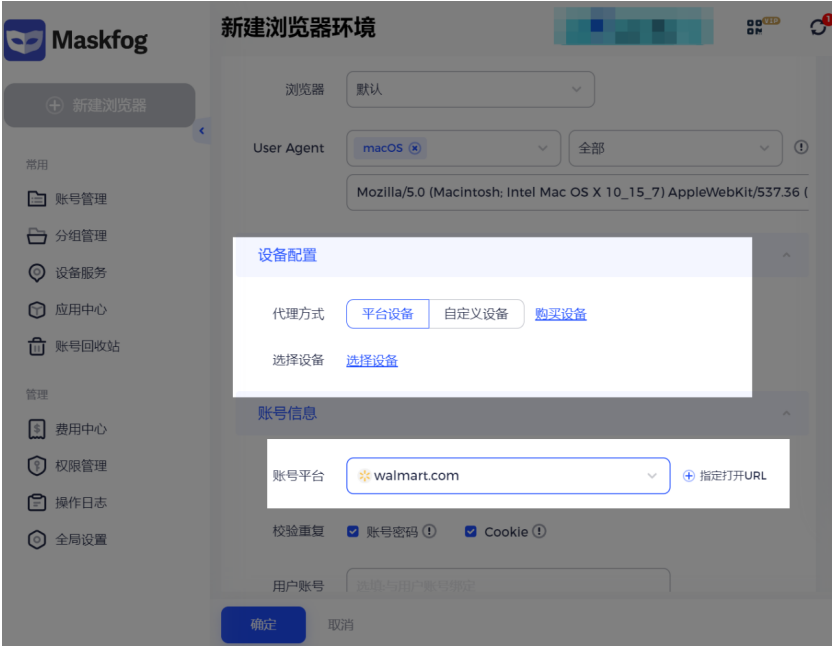Open 操作日志 page
Screen dimensions: 832x646
click(81, 503)
